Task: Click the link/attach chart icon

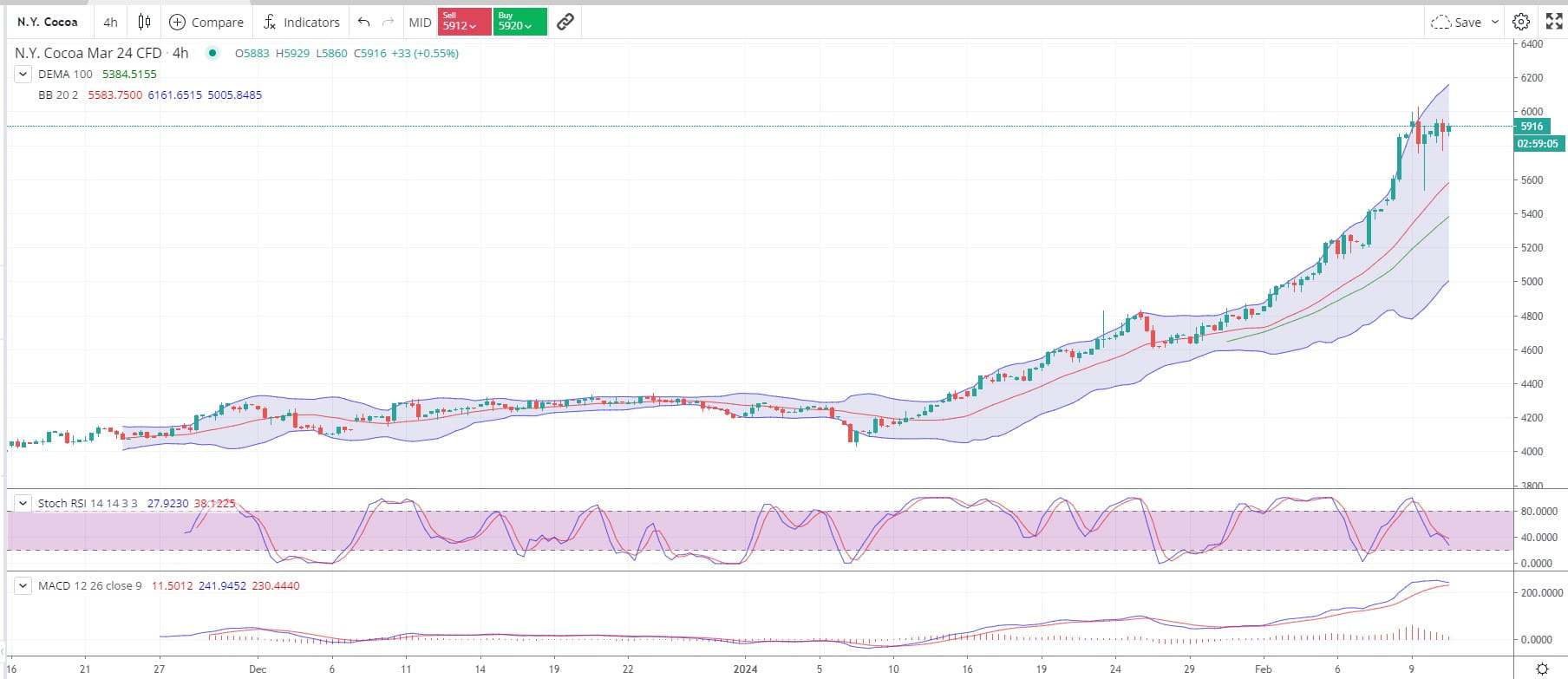Action: coord(565,23)
